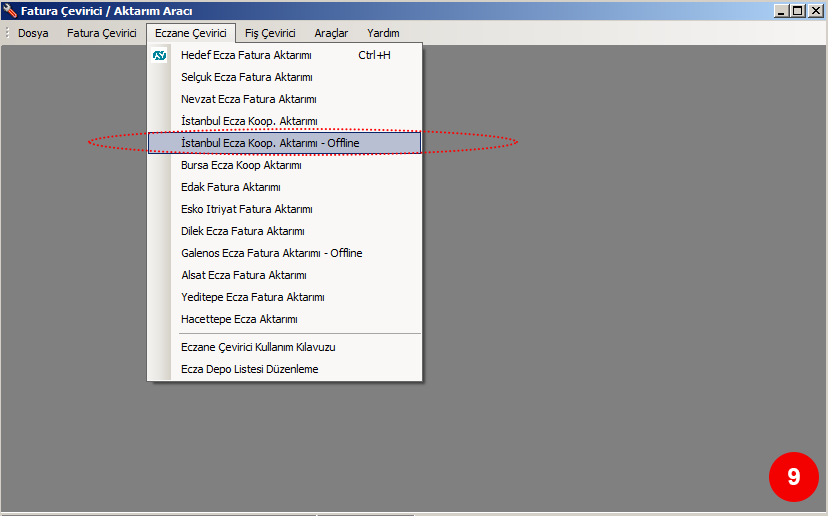828x516 pixels.
Task: Click the wrench app icon in title bar
Action: coord(10,11)
